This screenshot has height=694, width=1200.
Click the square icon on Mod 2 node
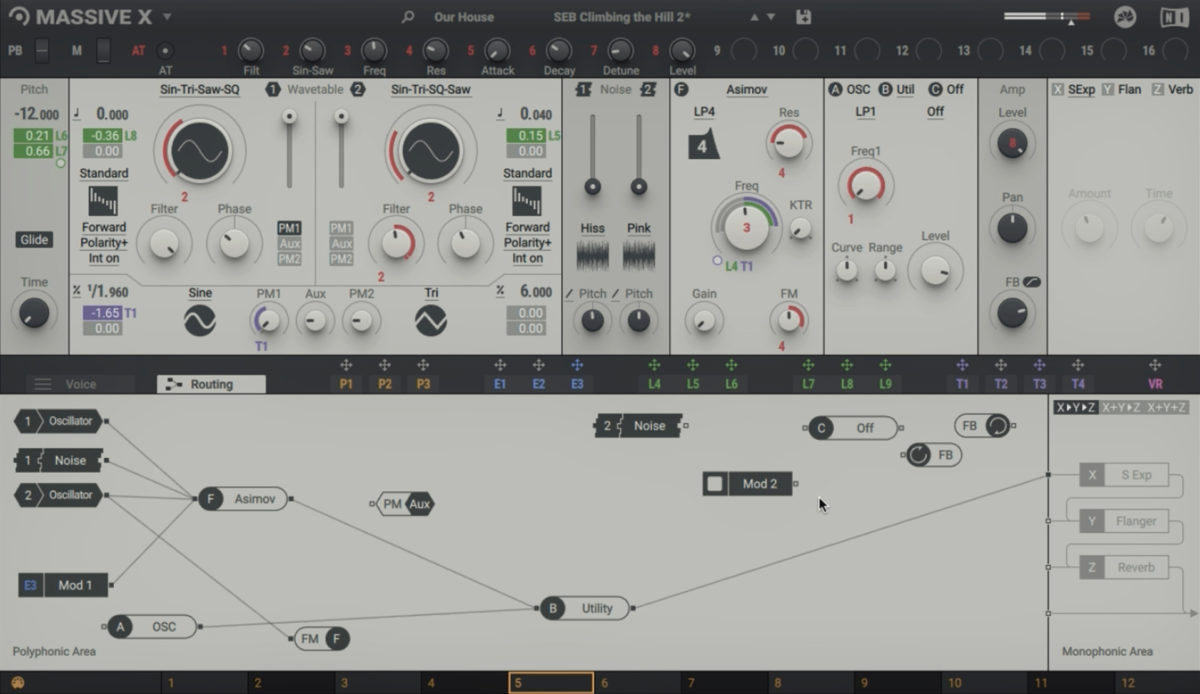pos(715,484)
